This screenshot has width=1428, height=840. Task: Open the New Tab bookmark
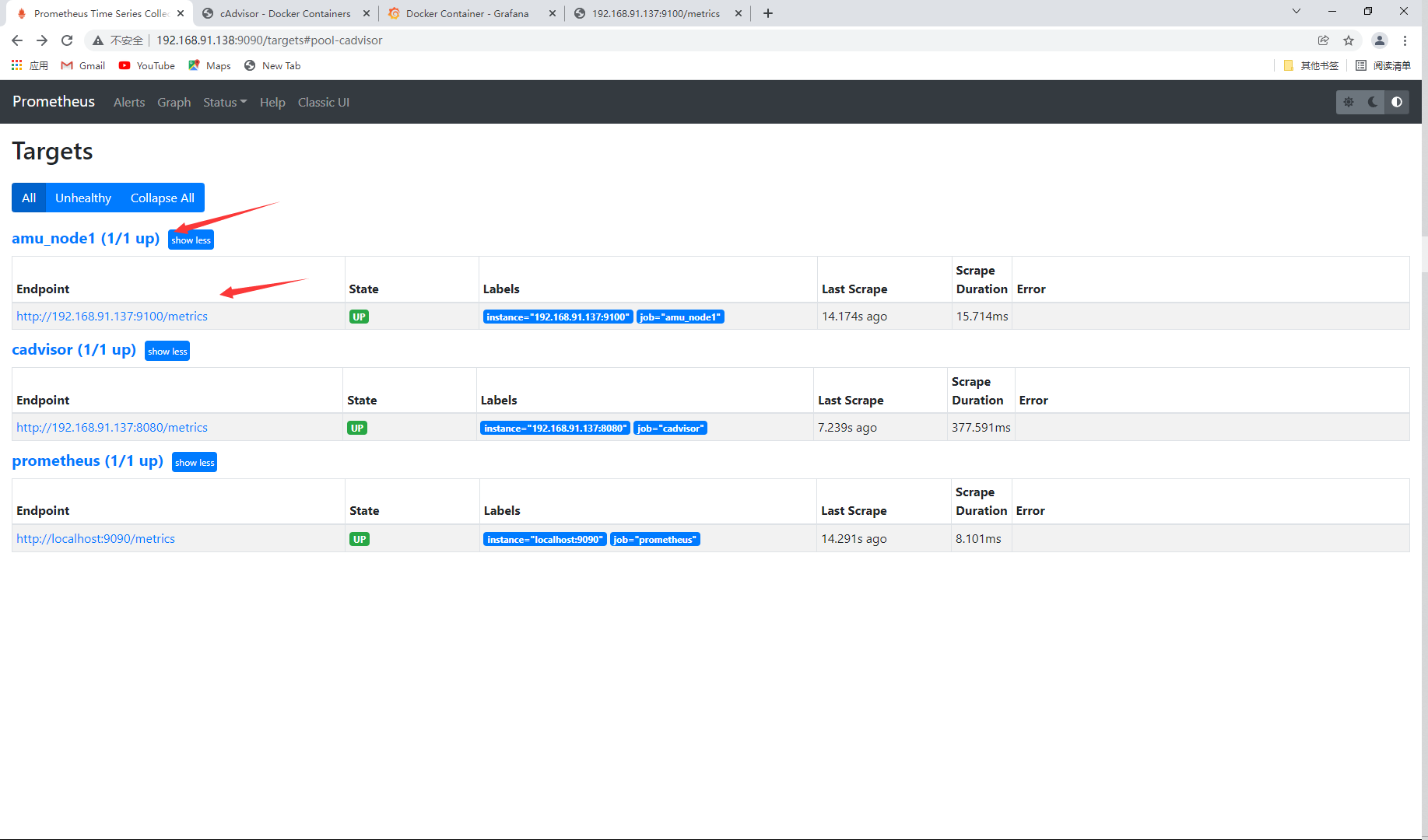tap(272, 65)
